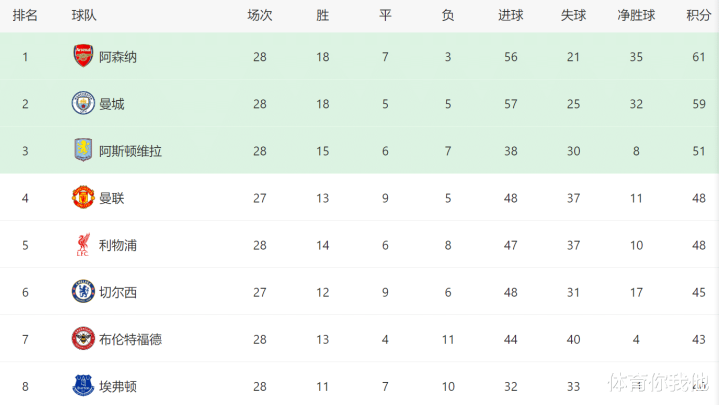The height and width of the screenshot is (405, 719).
Task: Open the 布伦特福德 team name
Action: (130, 339)
